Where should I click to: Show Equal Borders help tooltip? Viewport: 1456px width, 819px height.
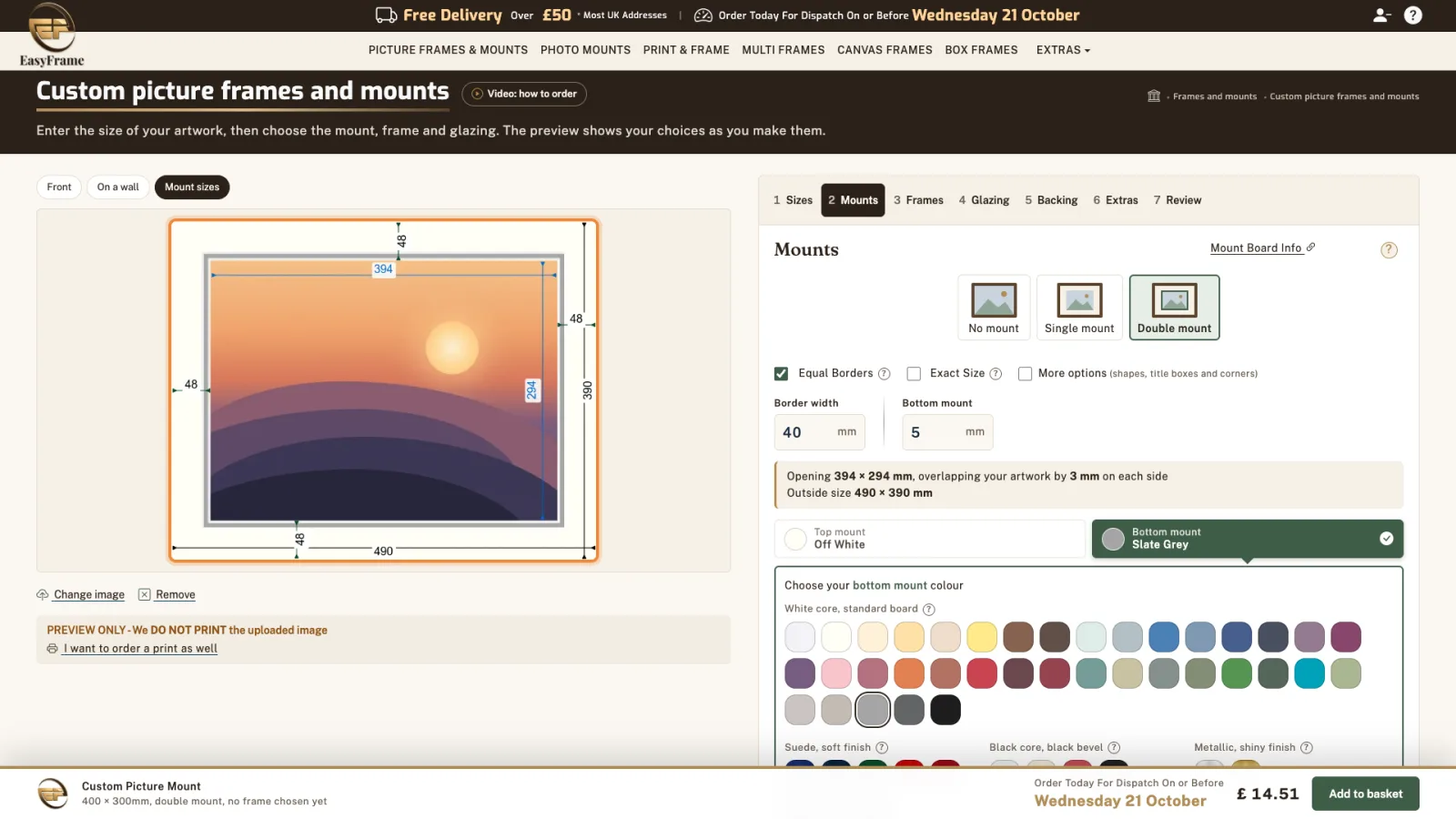click(x=884, y=374)
